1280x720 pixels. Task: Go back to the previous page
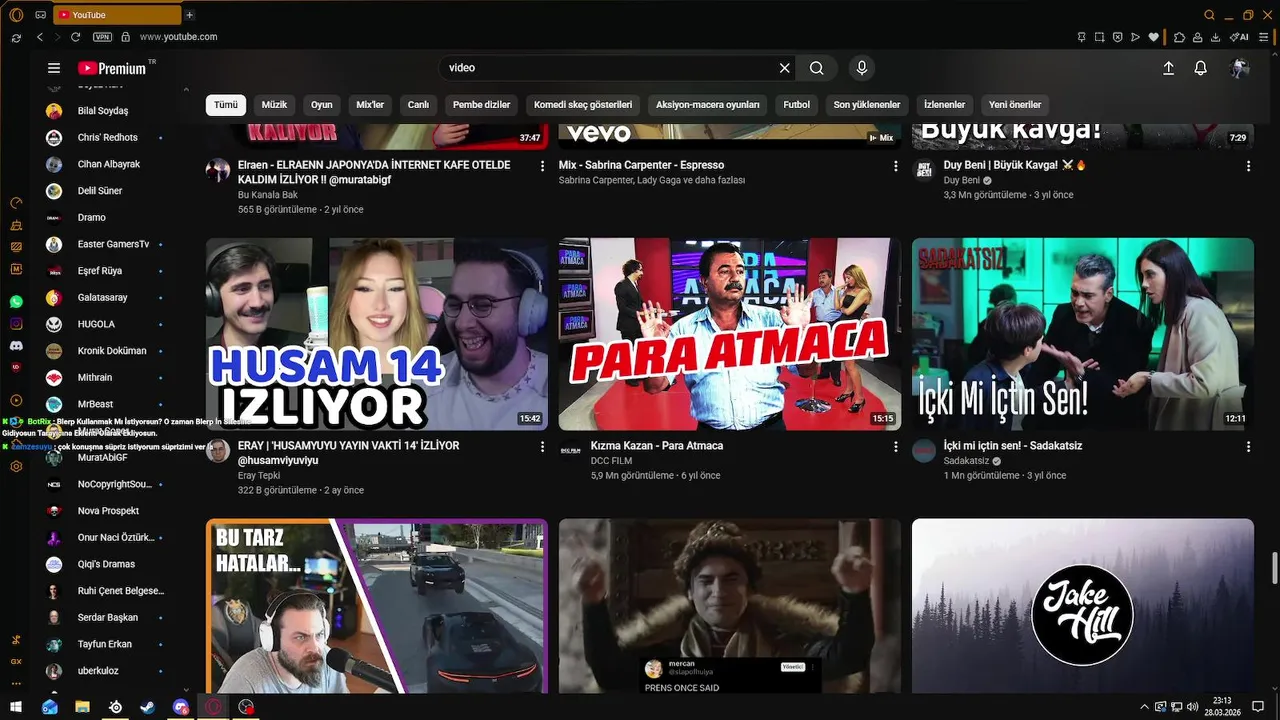40,37
